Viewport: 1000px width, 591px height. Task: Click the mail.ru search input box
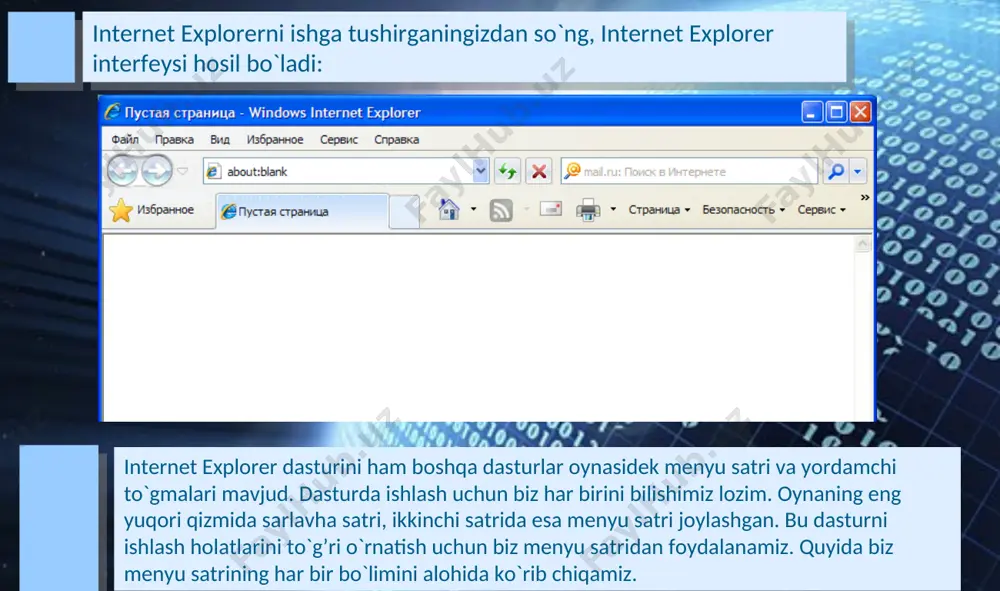689,171
